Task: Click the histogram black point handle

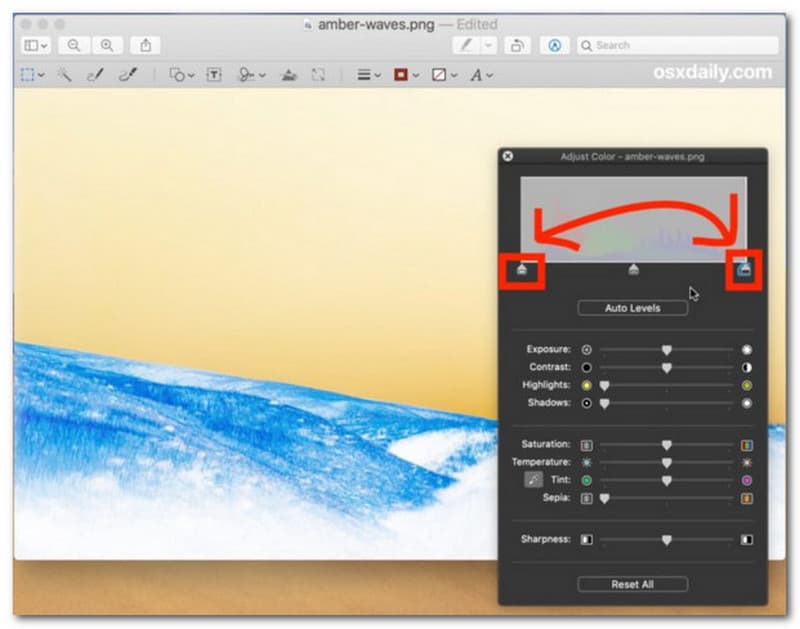Action: point(521,269)
